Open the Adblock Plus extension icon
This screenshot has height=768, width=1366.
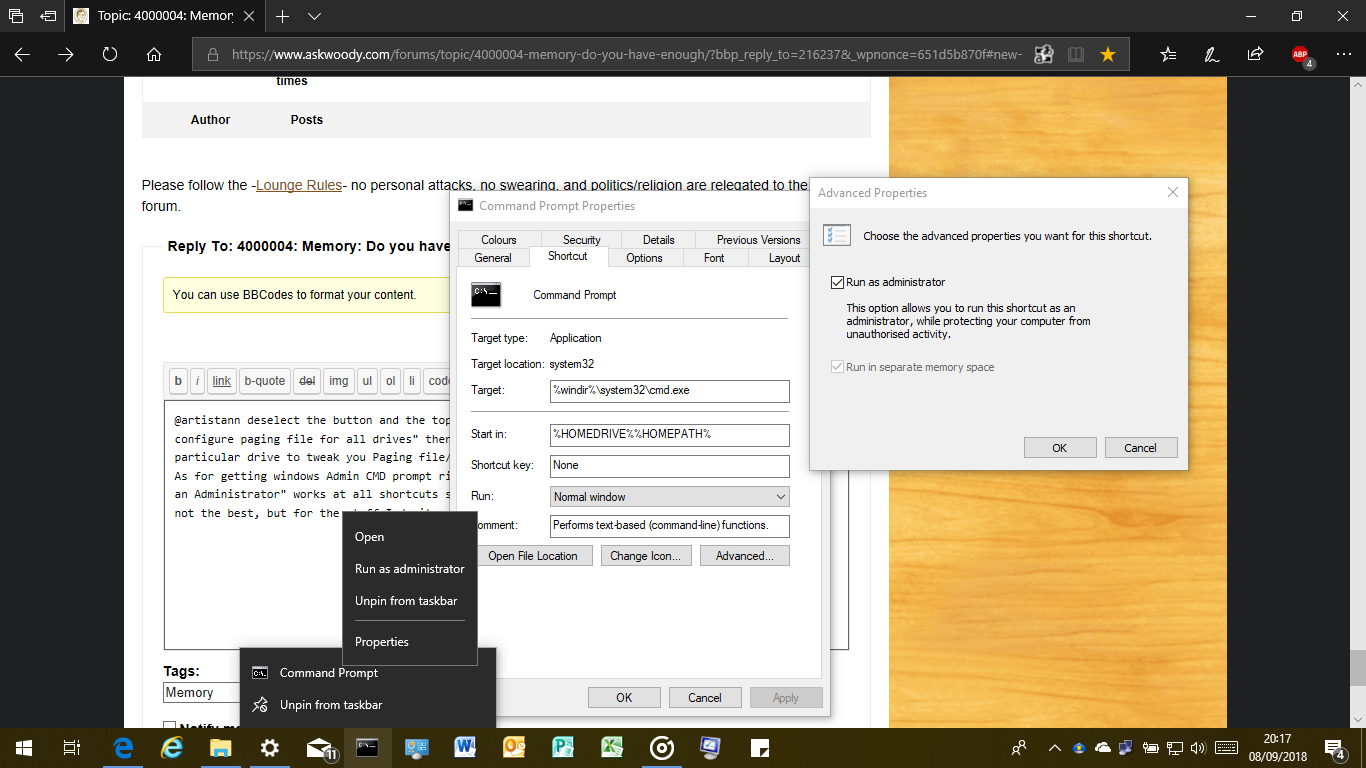coord(1300,55)
